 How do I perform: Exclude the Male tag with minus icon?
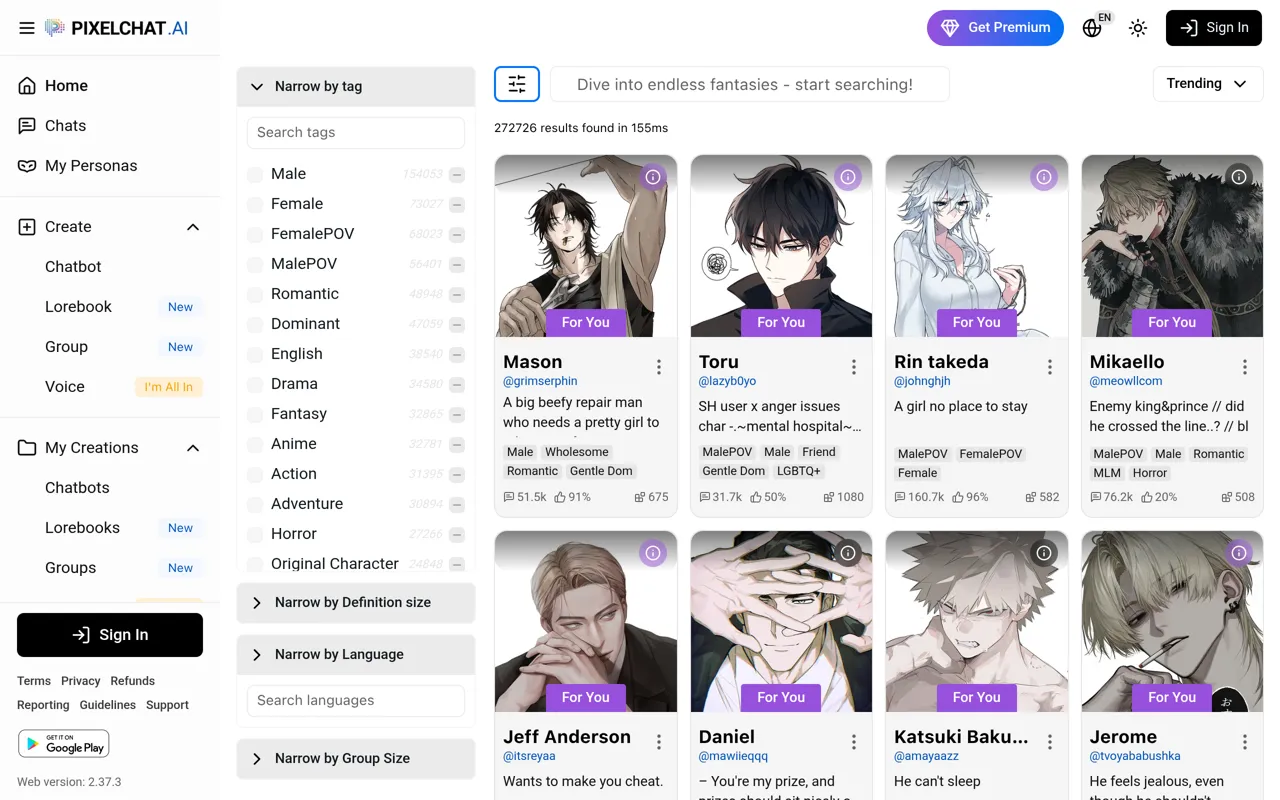457,175
